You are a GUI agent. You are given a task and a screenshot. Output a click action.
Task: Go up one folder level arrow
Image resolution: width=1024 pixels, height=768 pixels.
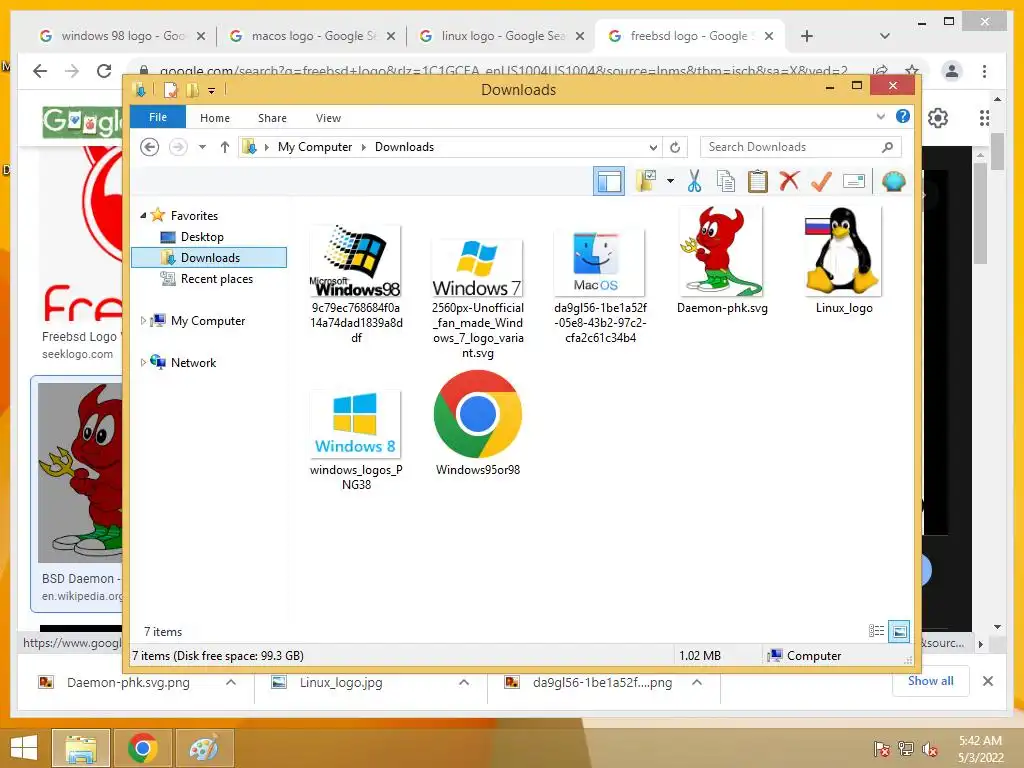[225, 147]
